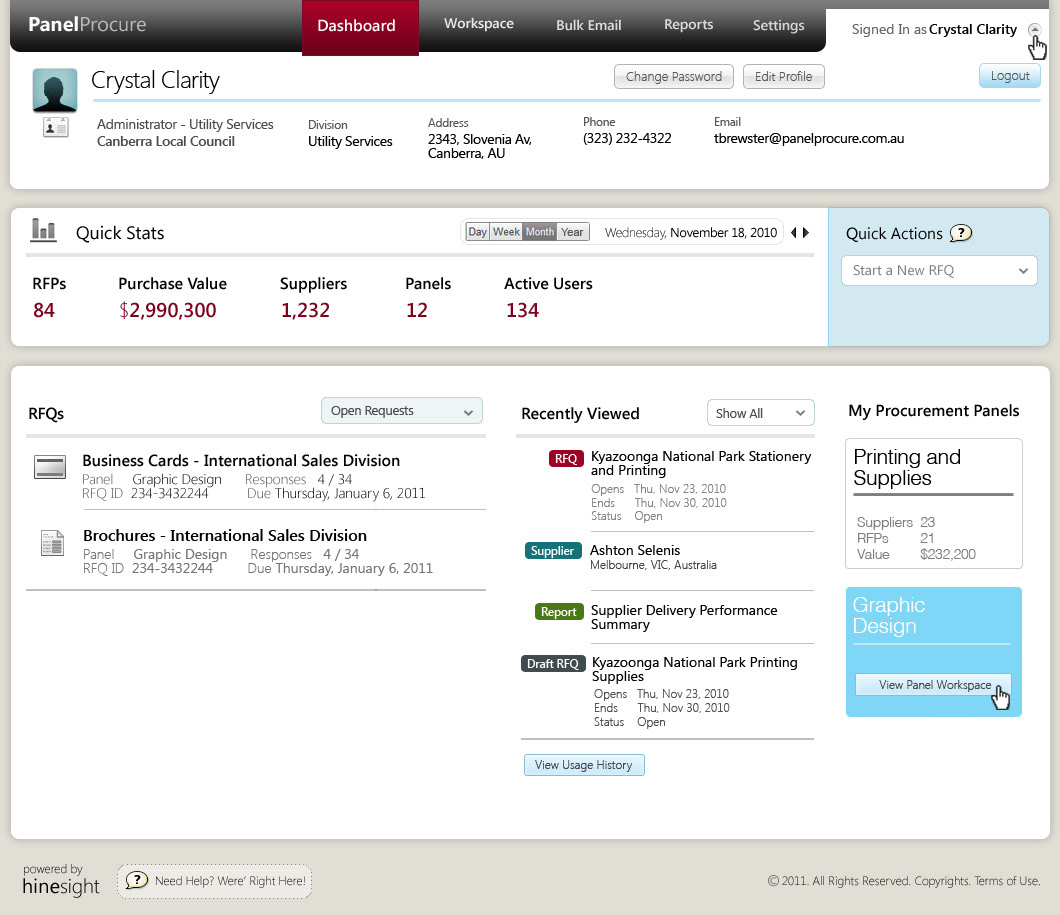Click the Change Password button

pos(673,76)
